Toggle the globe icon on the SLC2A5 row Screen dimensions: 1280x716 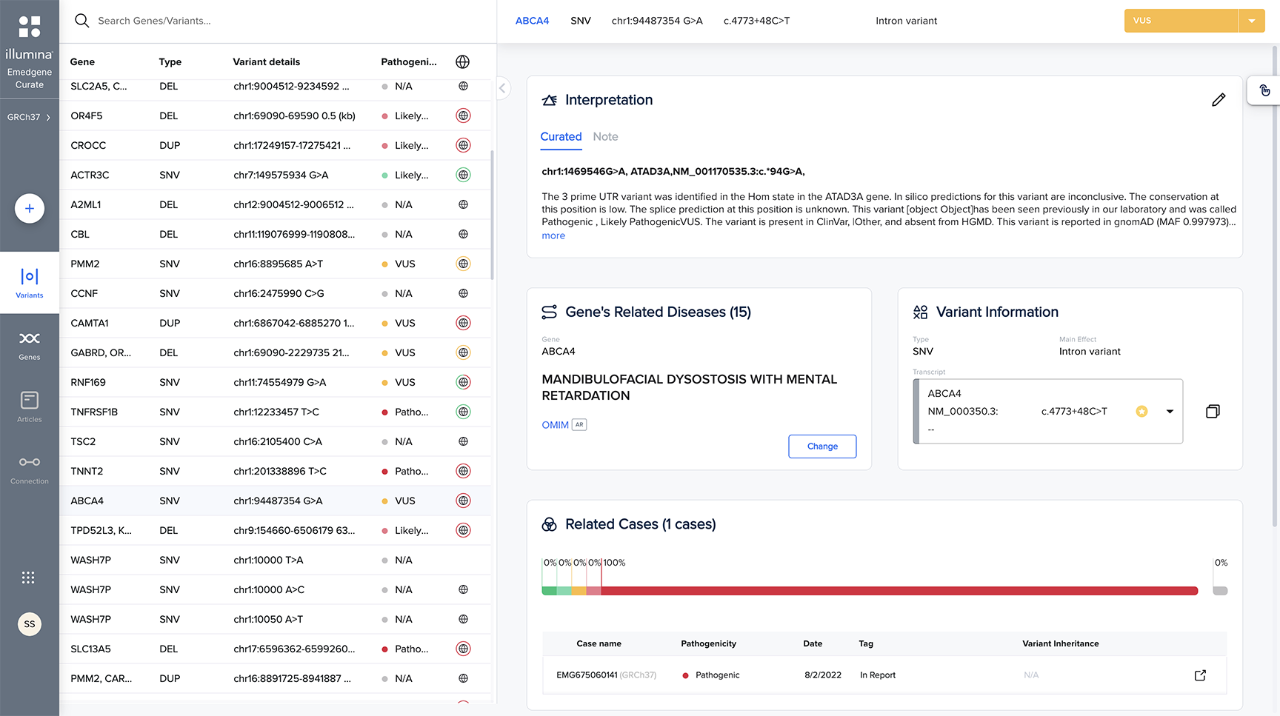(462, 86)
